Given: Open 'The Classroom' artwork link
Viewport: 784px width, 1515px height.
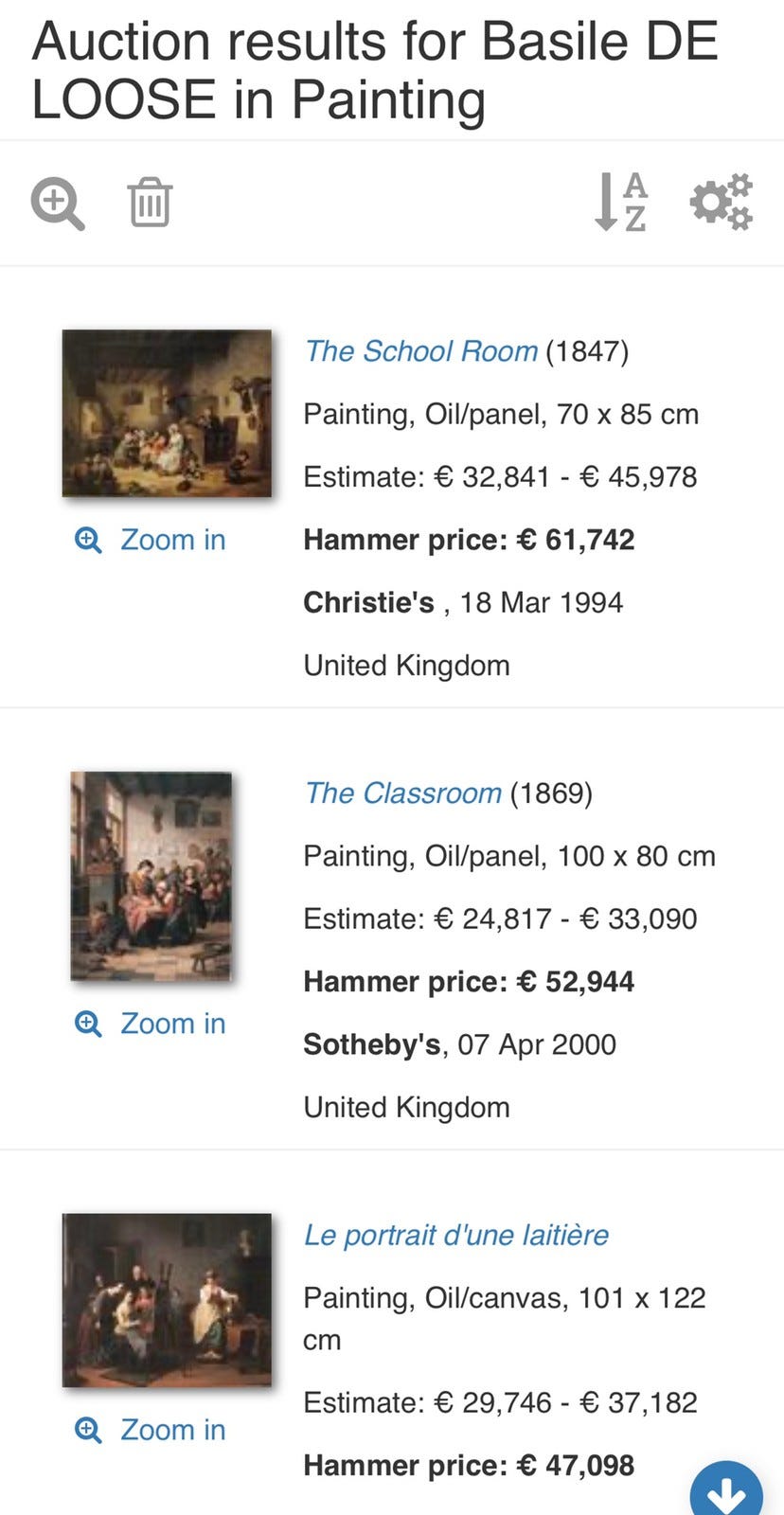Looking at the screenshot, I should tap(401, 793).
